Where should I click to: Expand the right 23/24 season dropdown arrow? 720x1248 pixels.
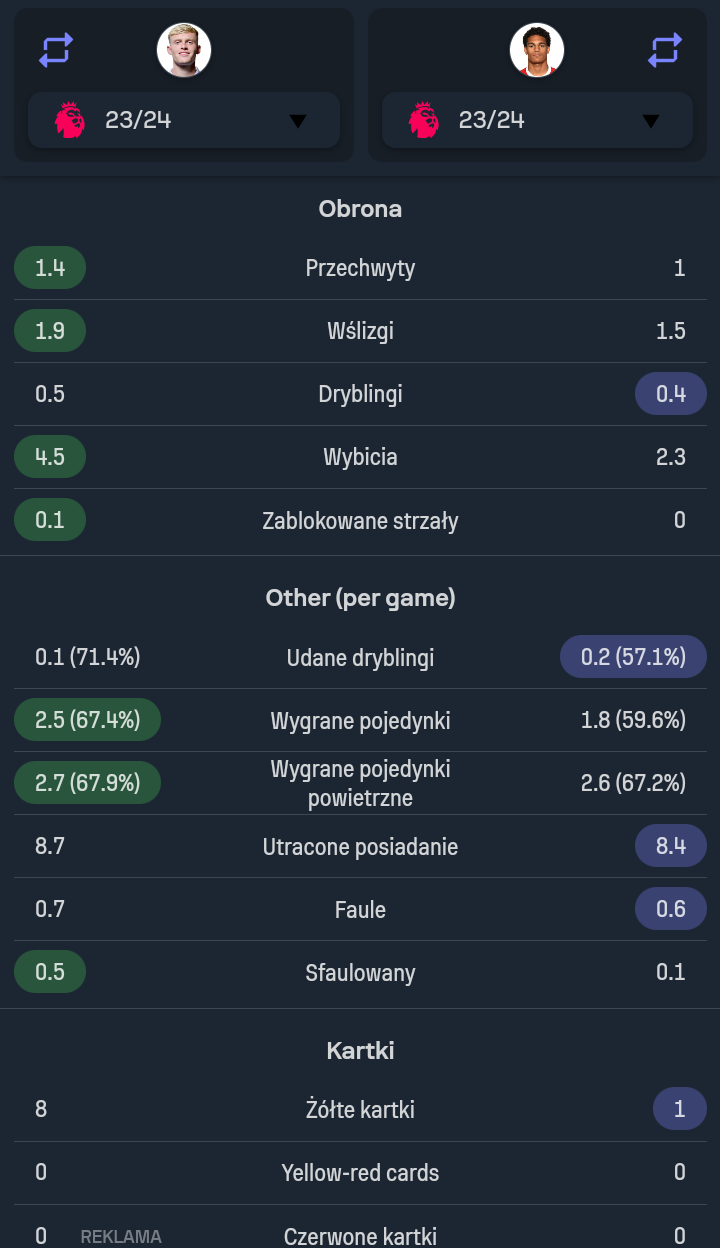point(651,121)
